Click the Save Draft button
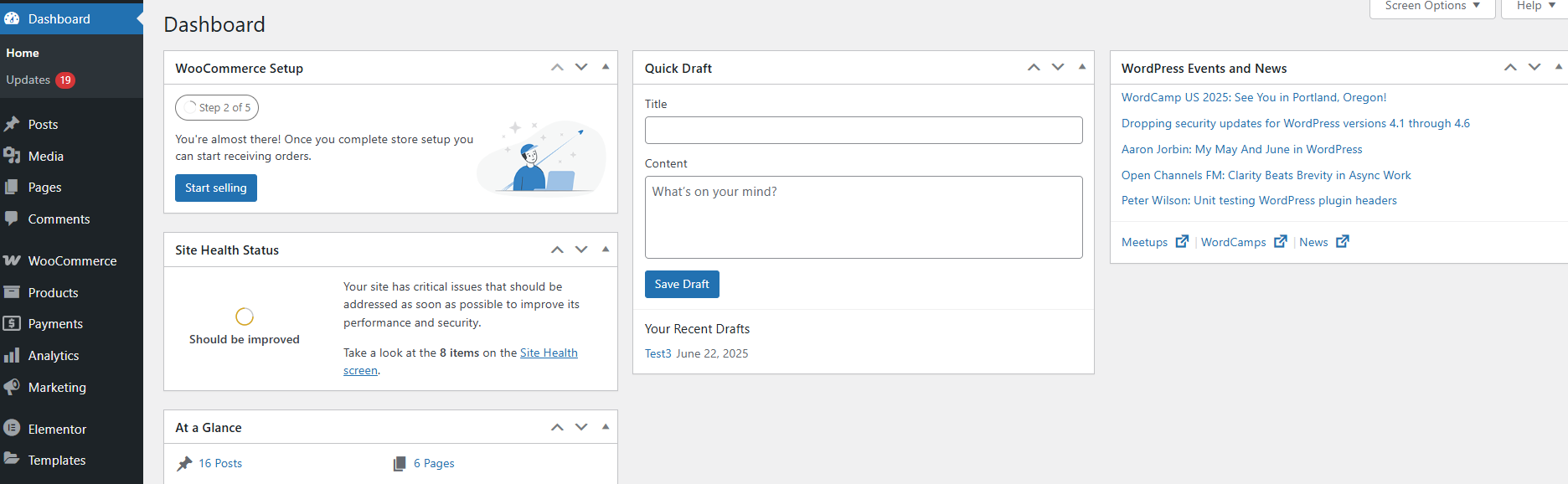 [682, 284]
